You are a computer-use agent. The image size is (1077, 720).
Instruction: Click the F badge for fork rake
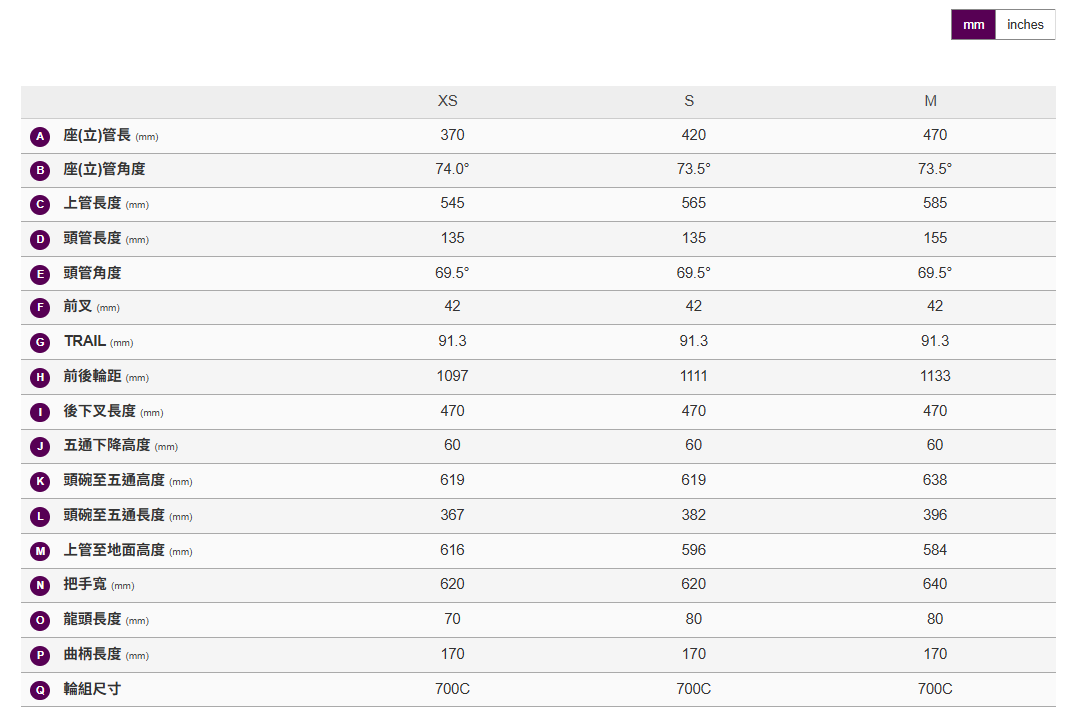(x=40, y=308)
